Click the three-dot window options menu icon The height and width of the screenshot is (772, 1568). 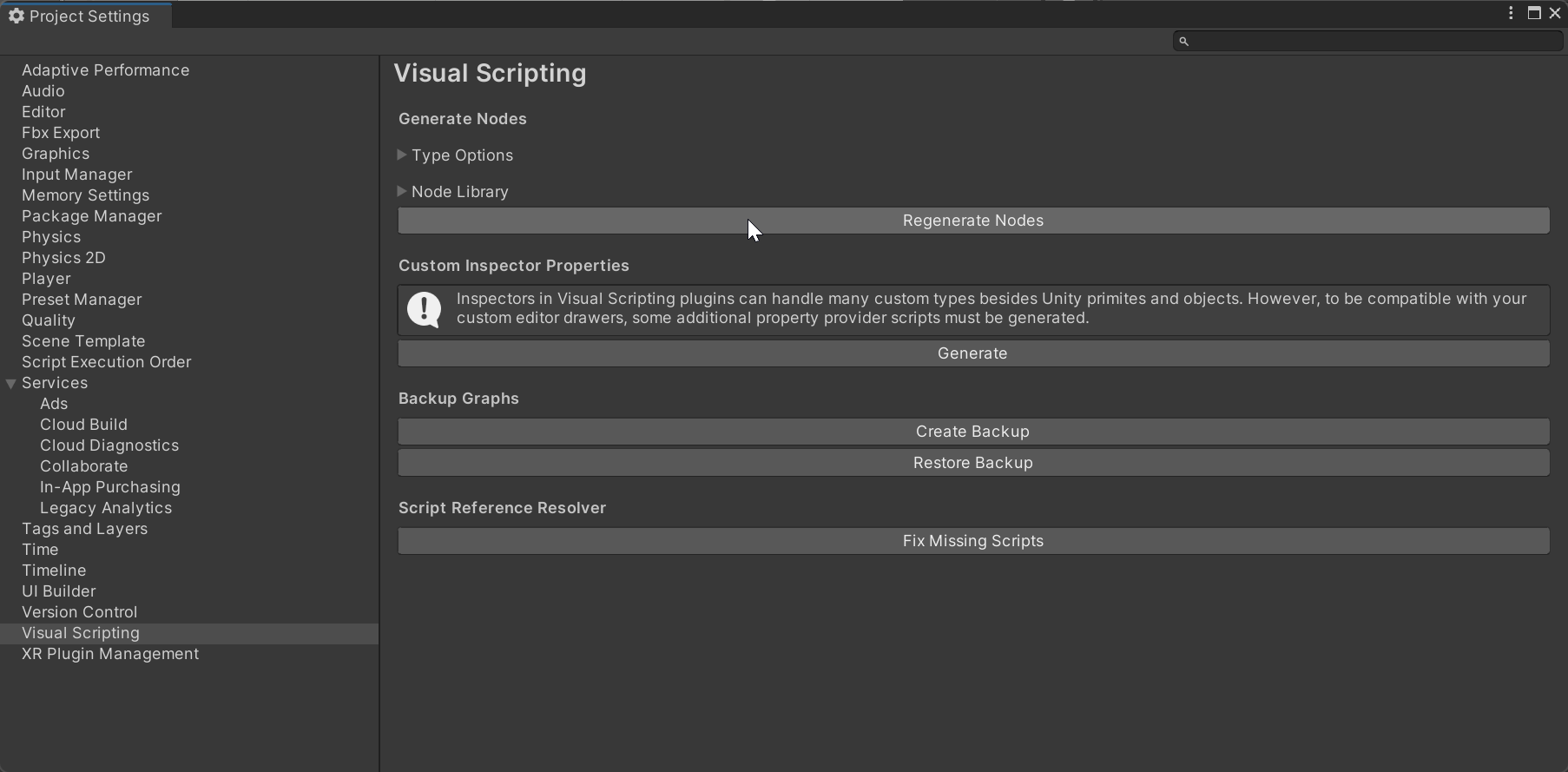coord(1511,13)
